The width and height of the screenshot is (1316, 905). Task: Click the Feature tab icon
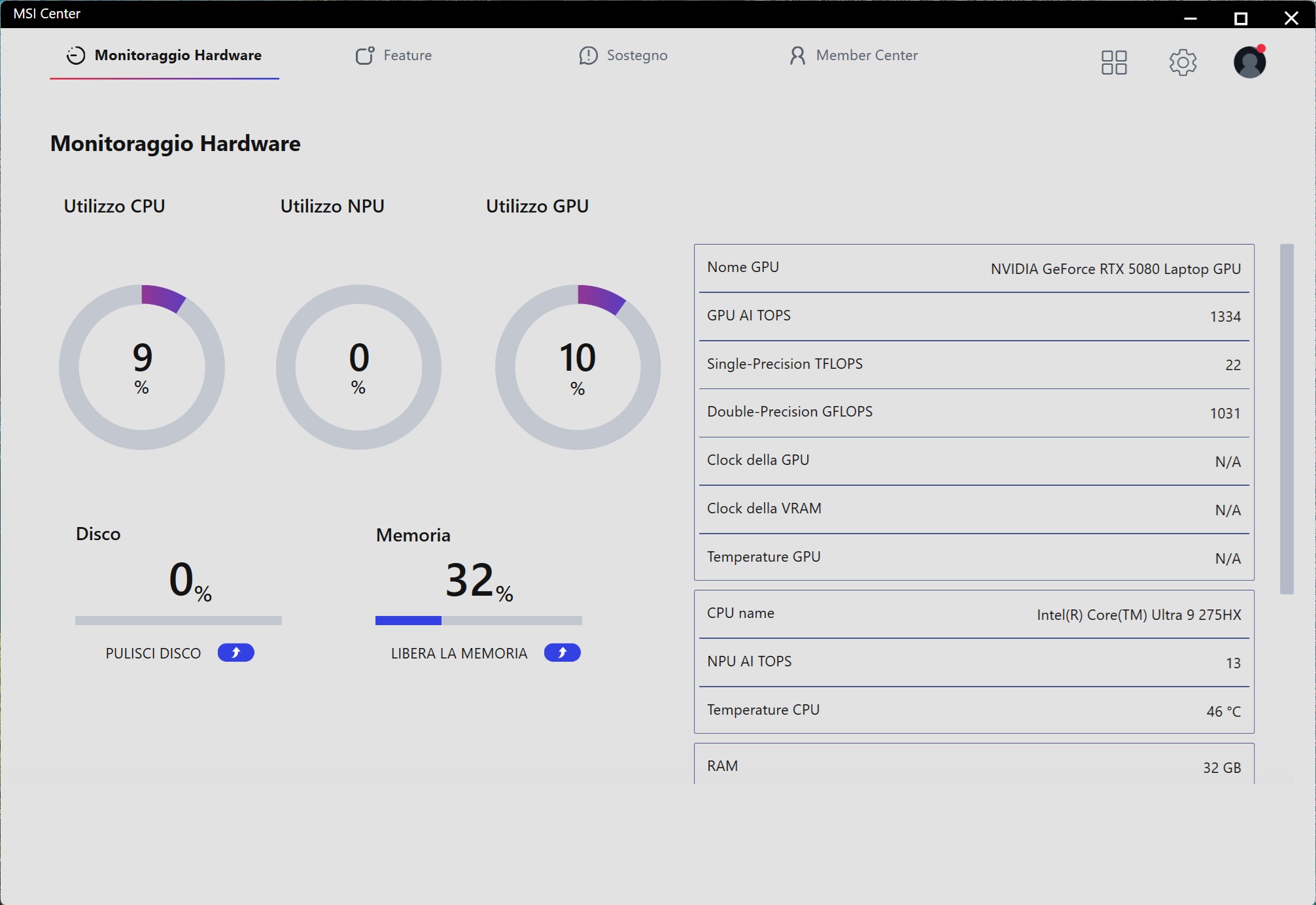(x=364, y=56)
